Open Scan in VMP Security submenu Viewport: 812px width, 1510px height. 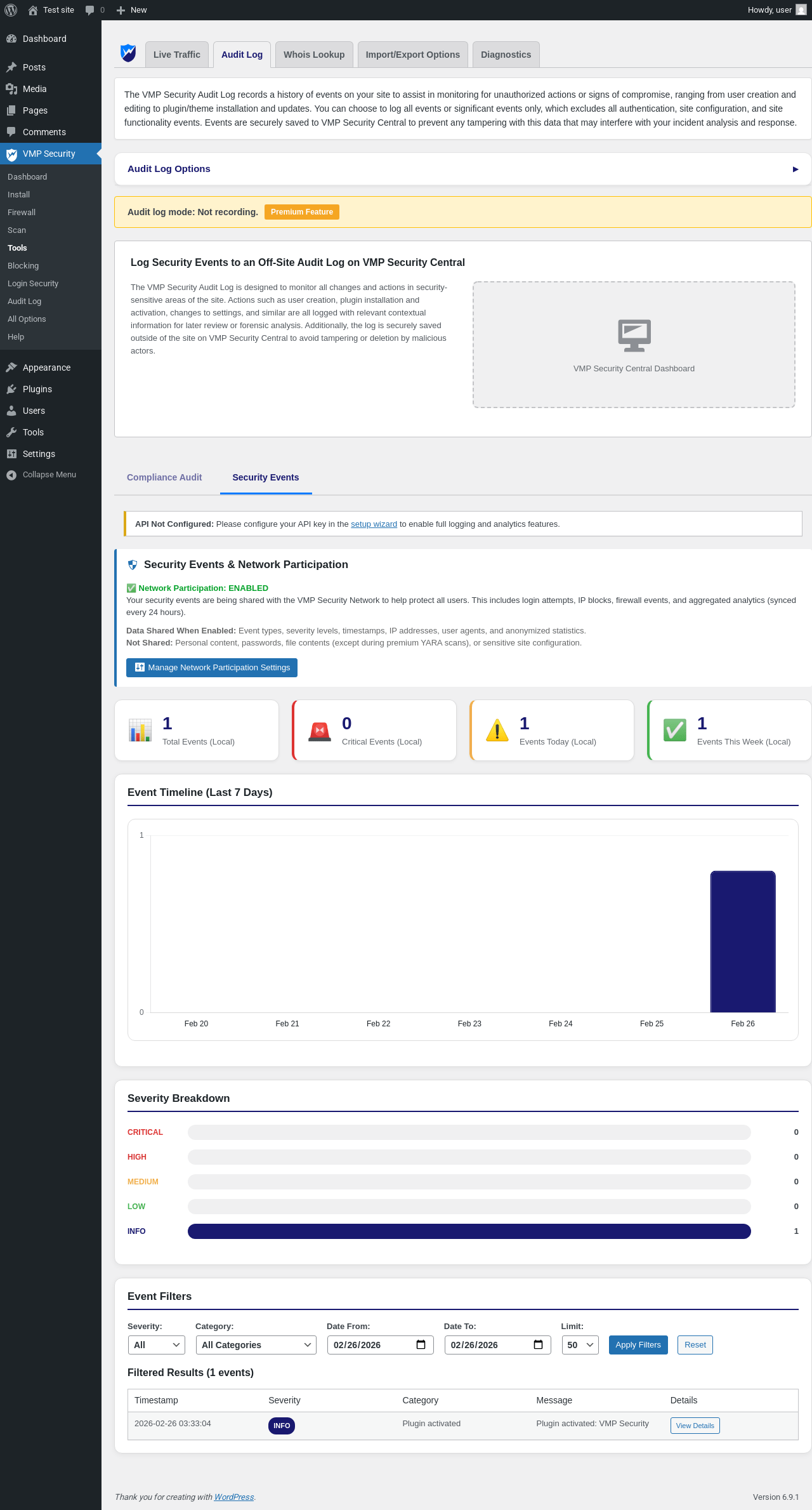17,230
